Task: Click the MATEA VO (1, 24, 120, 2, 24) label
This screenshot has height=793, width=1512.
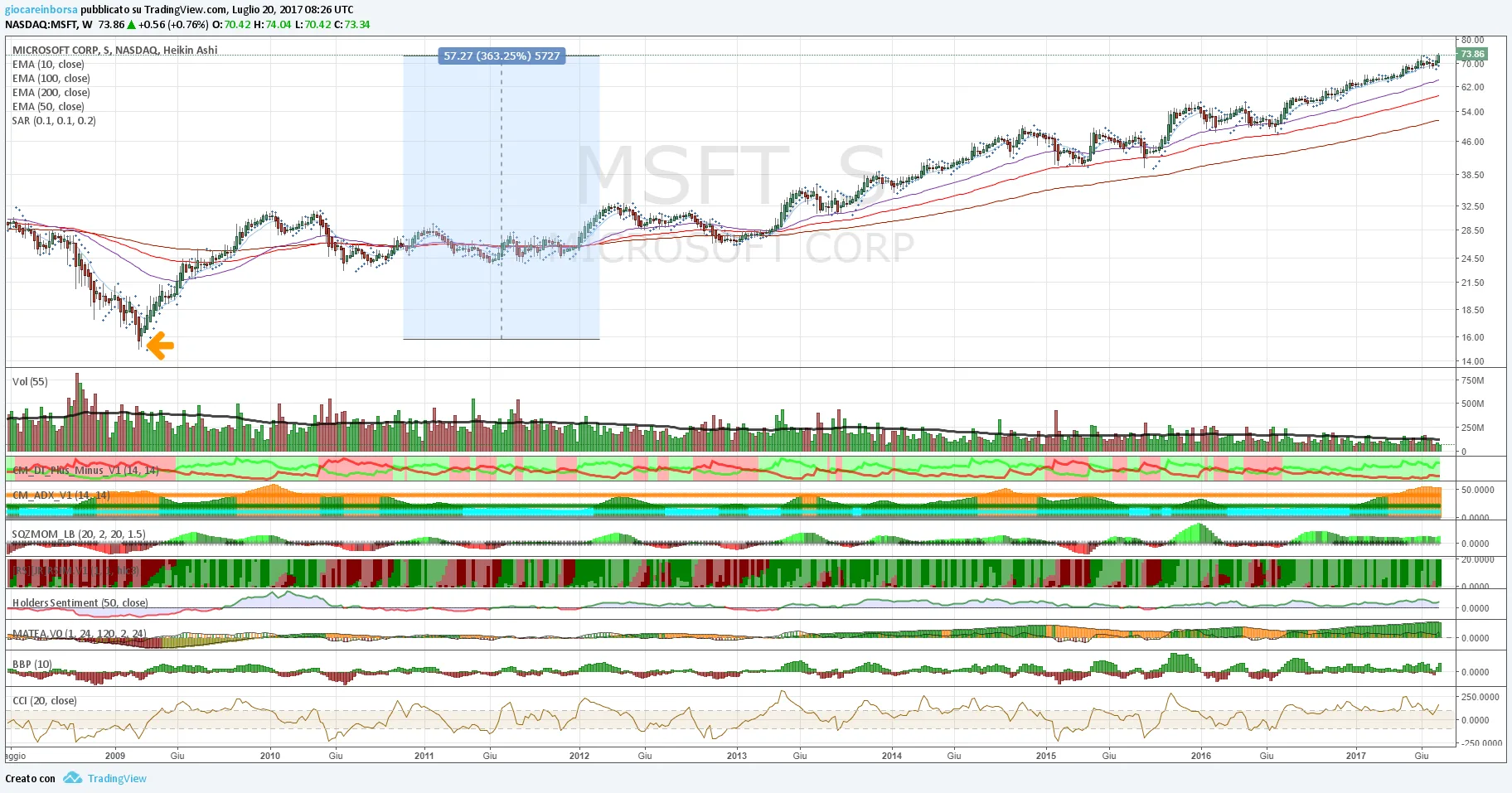Action: click(x=80, y=634)
